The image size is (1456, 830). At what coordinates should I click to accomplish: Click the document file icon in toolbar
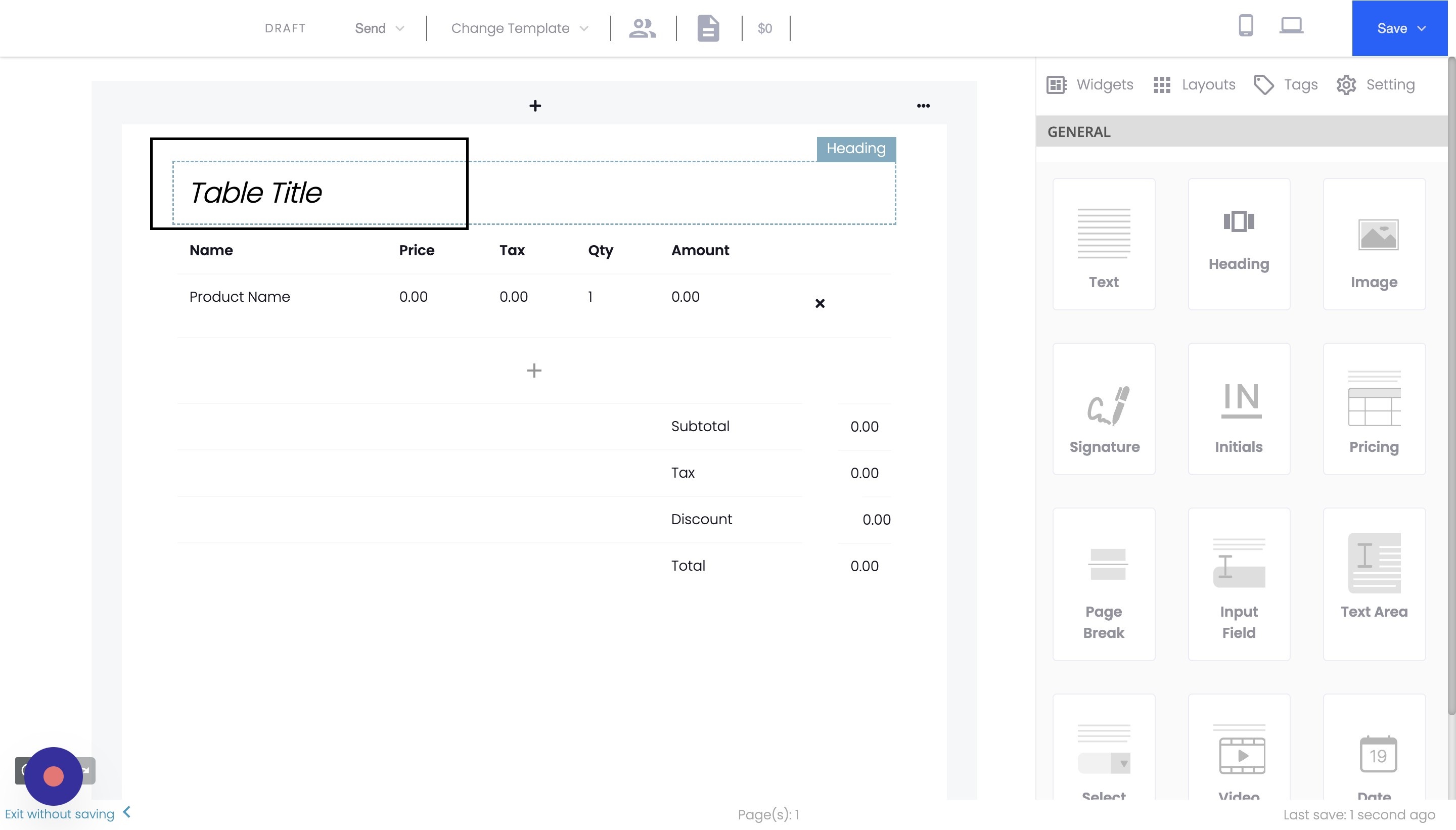click(x=708, y=28)
